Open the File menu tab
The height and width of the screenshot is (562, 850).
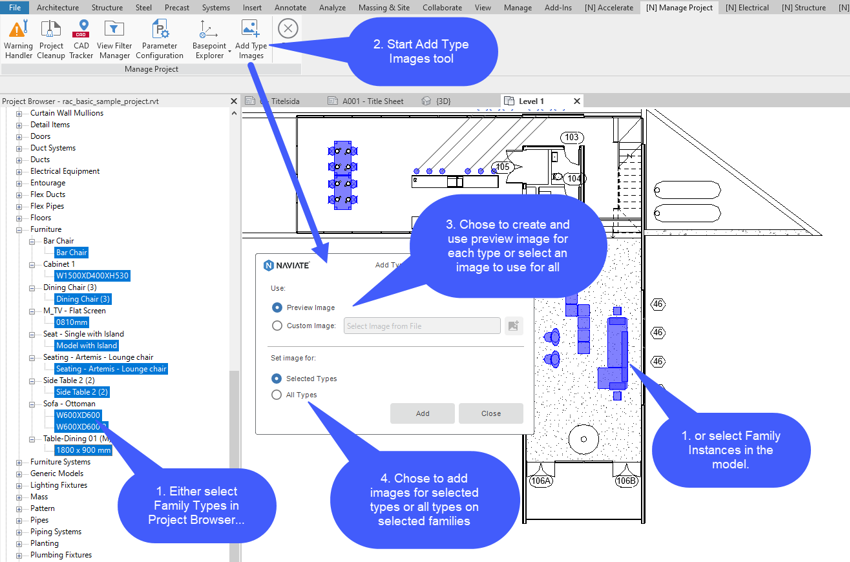click(x=15, y=8)
